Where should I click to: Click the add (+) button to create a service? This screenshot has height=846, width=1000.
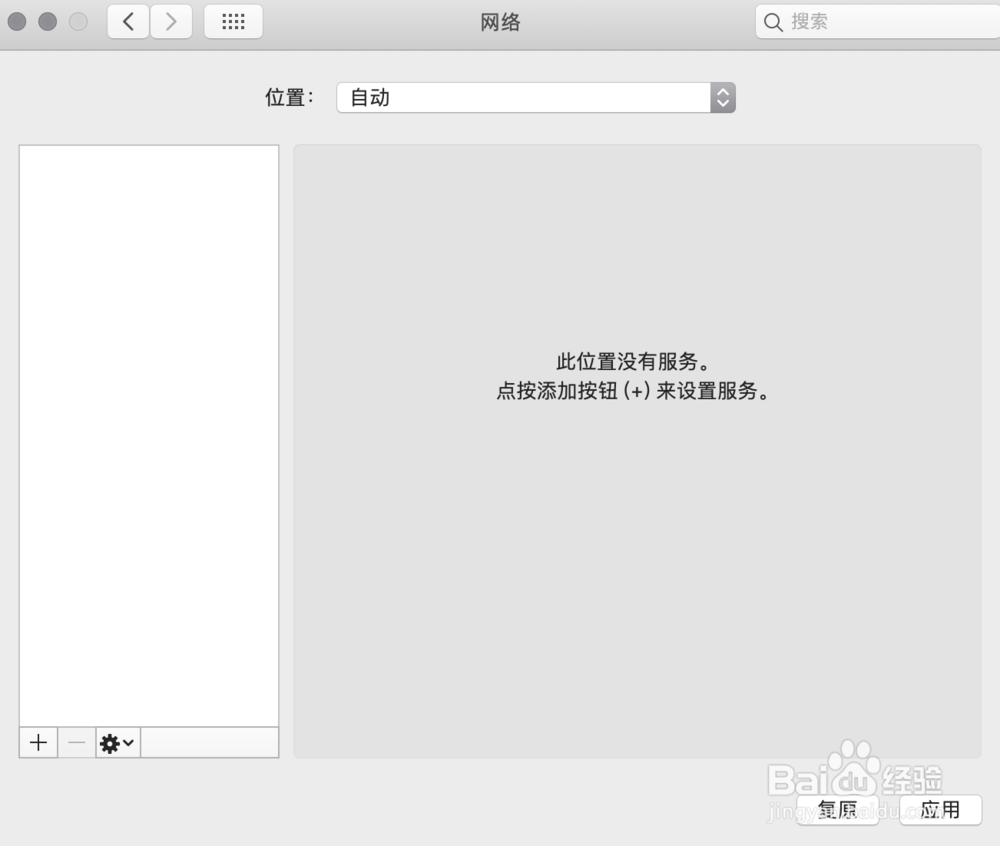tap(38, 742)
